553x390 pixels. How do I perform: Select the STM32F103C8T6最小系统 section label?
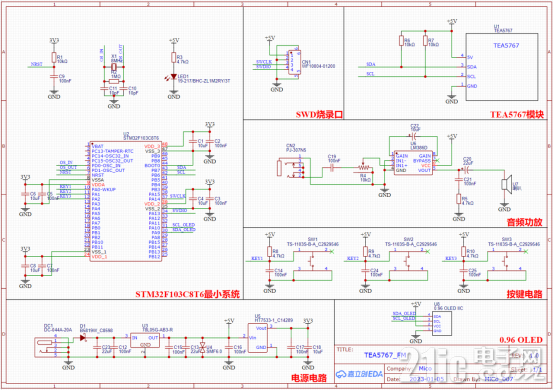click(x=188, y=294)
